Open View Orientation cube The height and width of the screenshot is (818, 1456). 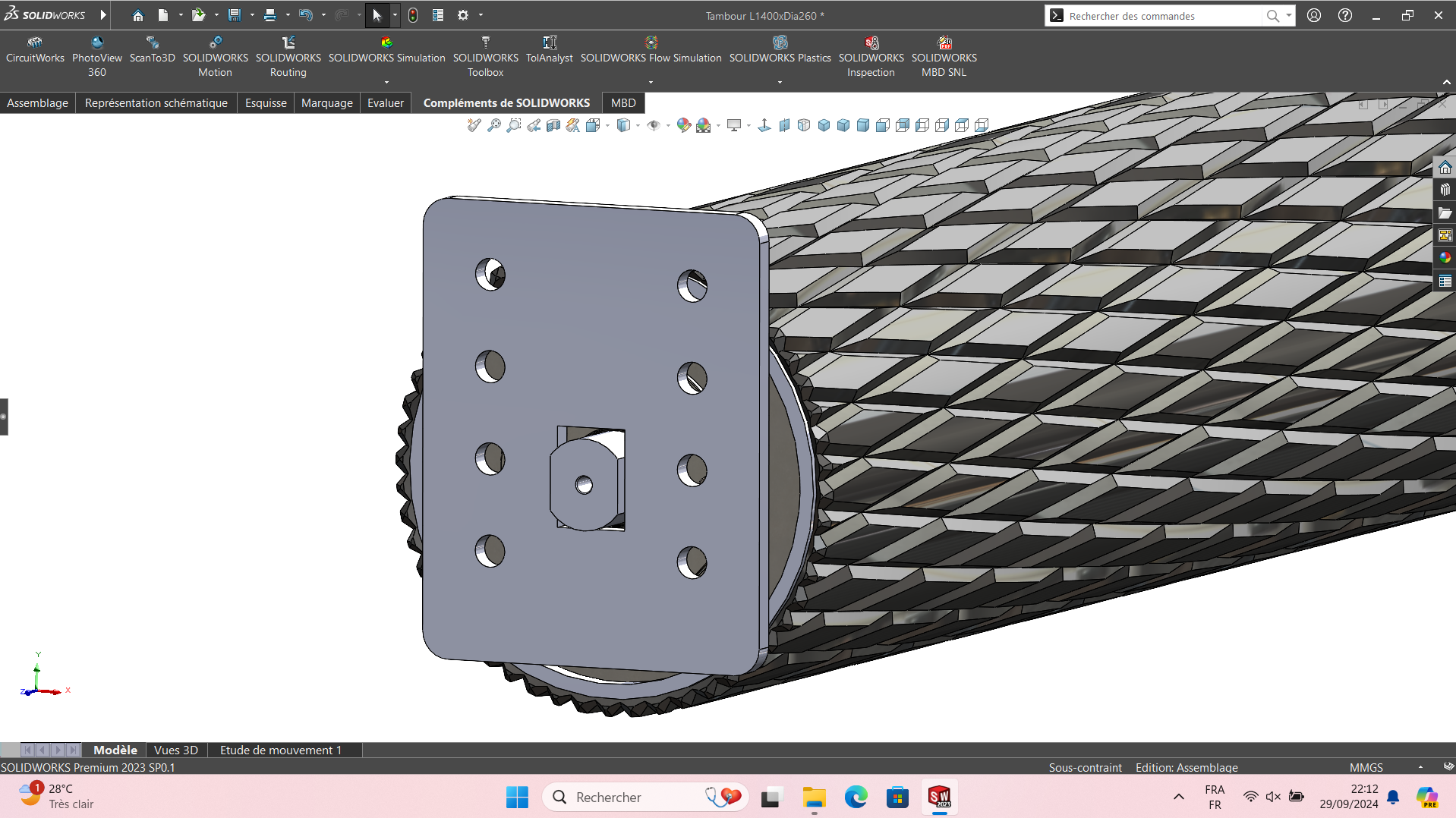click(x=593, y=125)
